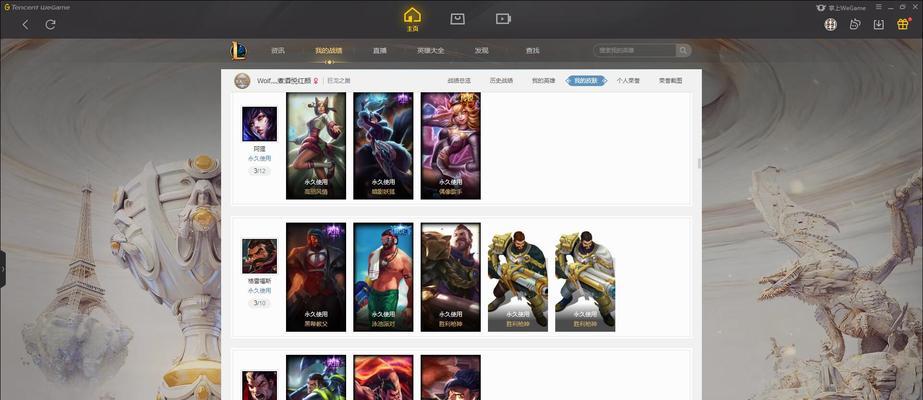Image resolution: width=923 pixels, height=400 pixels.
Task: Select the highlighted 我的皮肤 sub-tab
Action: pos(586,81)
